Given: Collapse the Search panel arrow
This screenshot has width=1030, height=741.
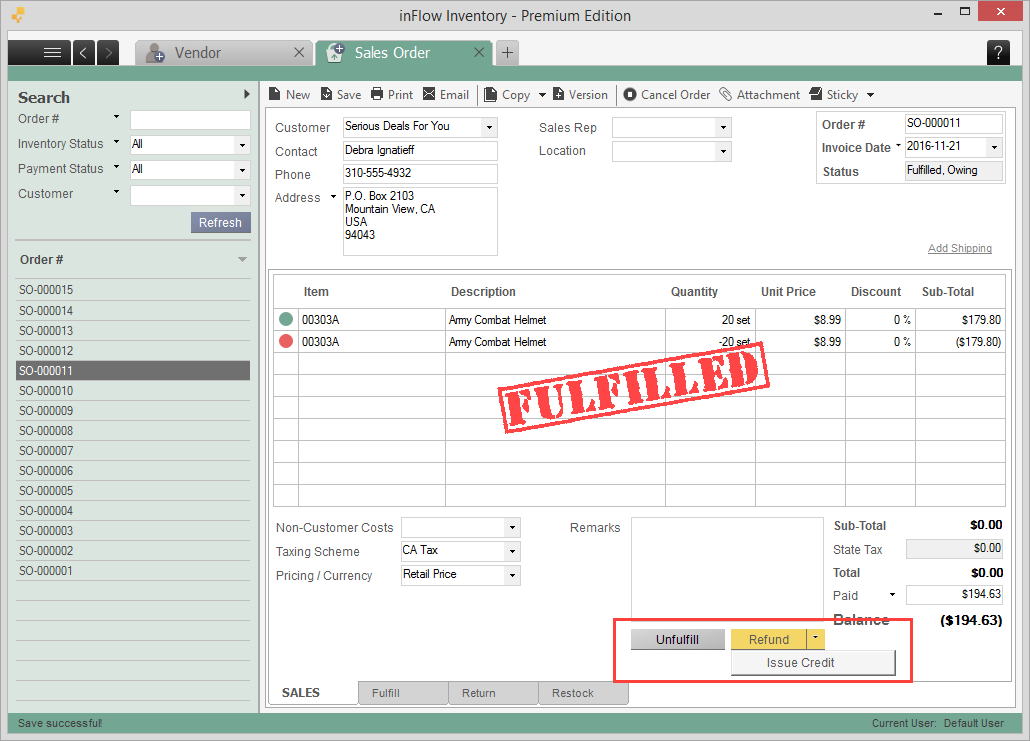Looking at the screenshot, I should [246, 95].
